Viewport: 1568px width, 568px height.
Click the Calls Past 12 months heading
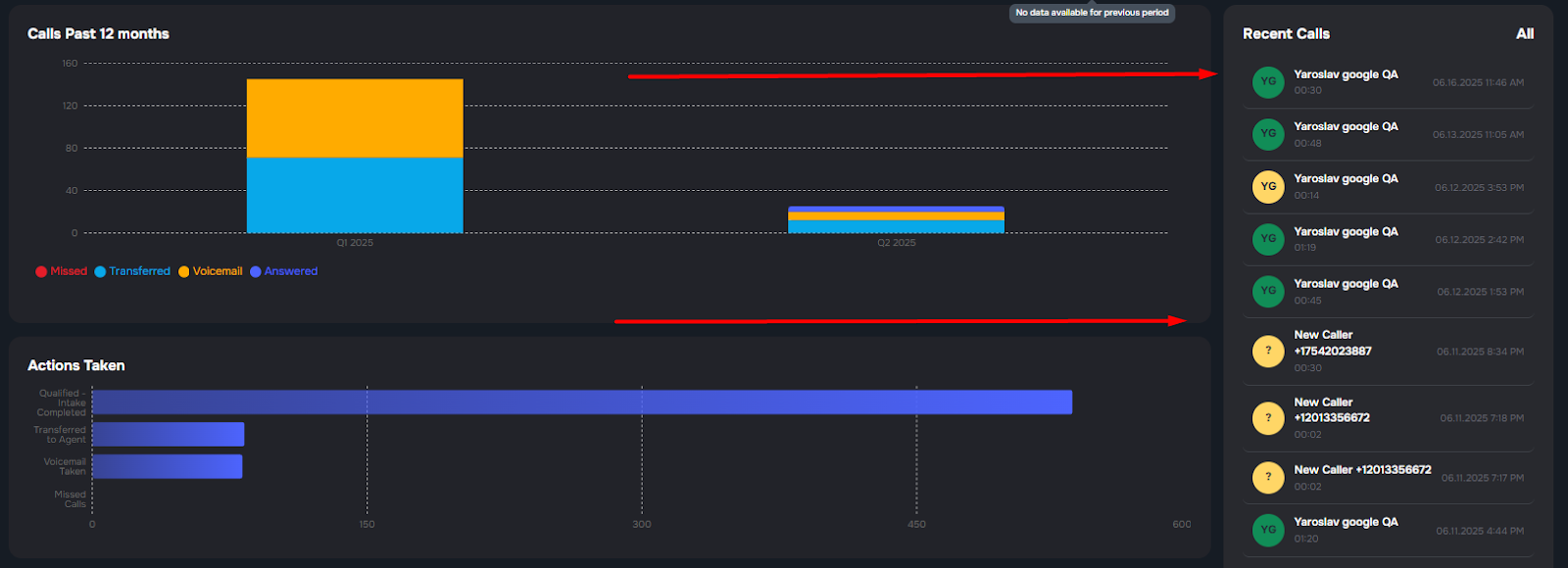98,33
